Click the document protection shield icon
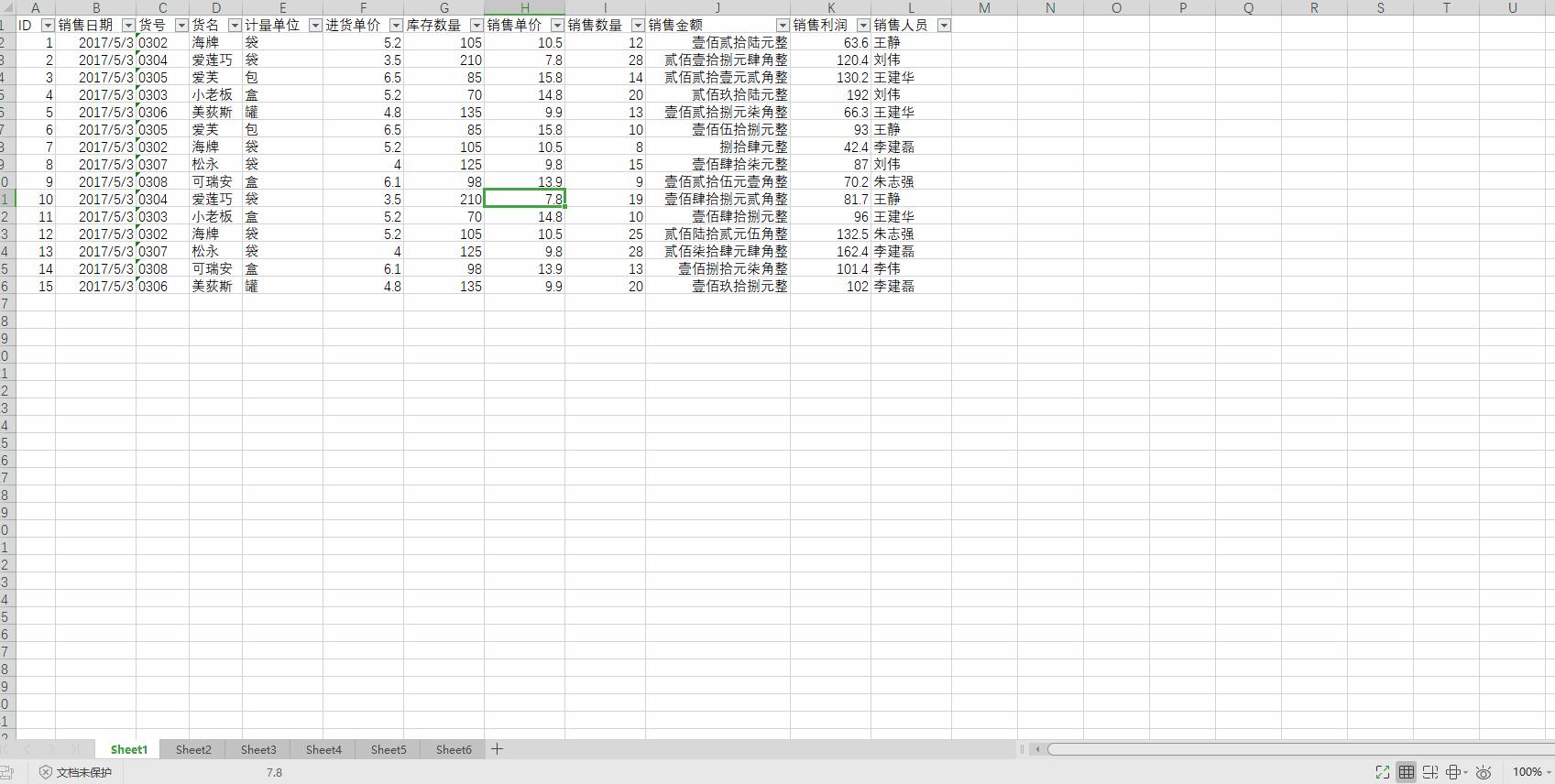 [x=45, y=772]
